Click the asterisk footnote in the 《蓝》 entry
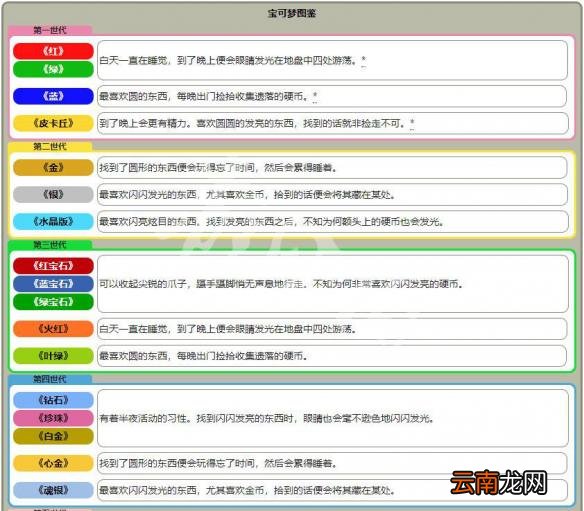 (315, 96)
